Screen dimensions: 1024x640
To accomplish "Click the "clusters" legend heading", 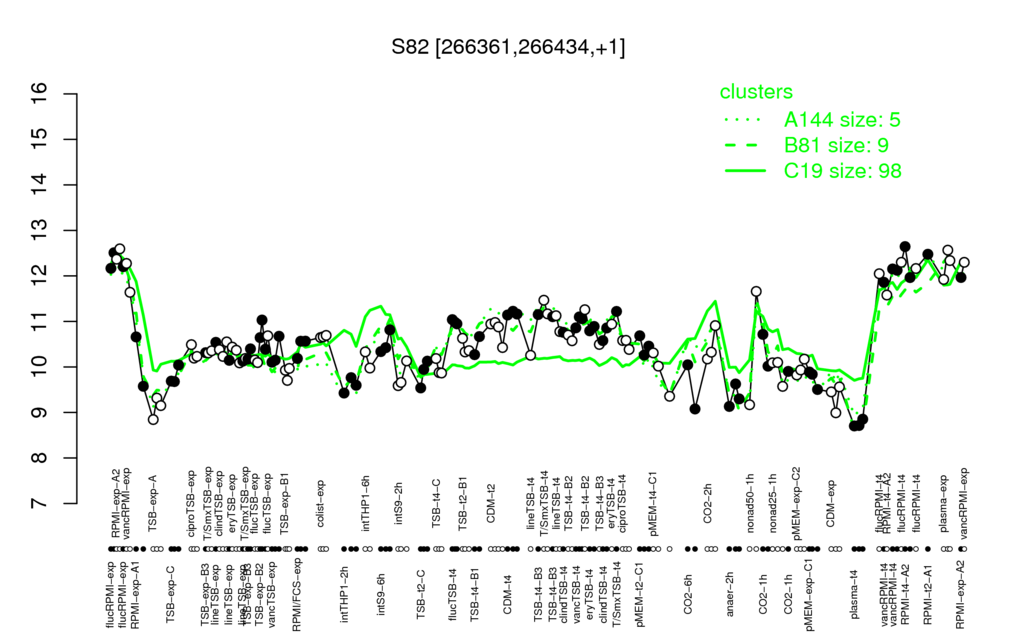I will point(756,92).
